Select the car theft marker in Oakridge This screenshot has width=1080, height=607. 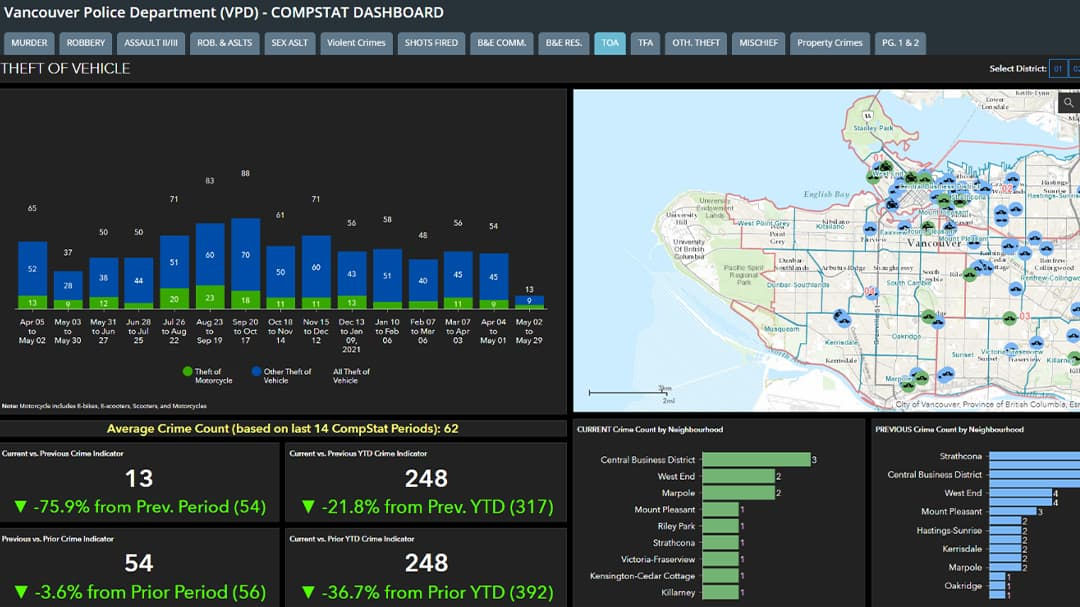936,323
